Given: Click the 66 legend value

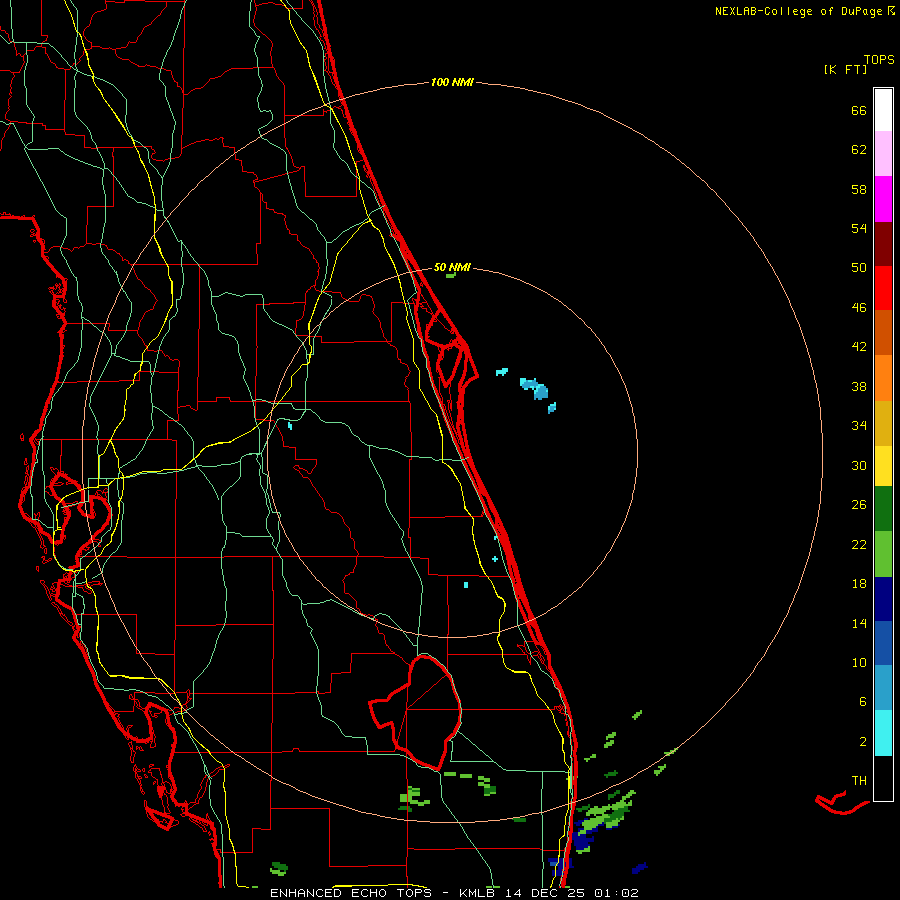Looking at the screenshot, I should tap(859, 110).
